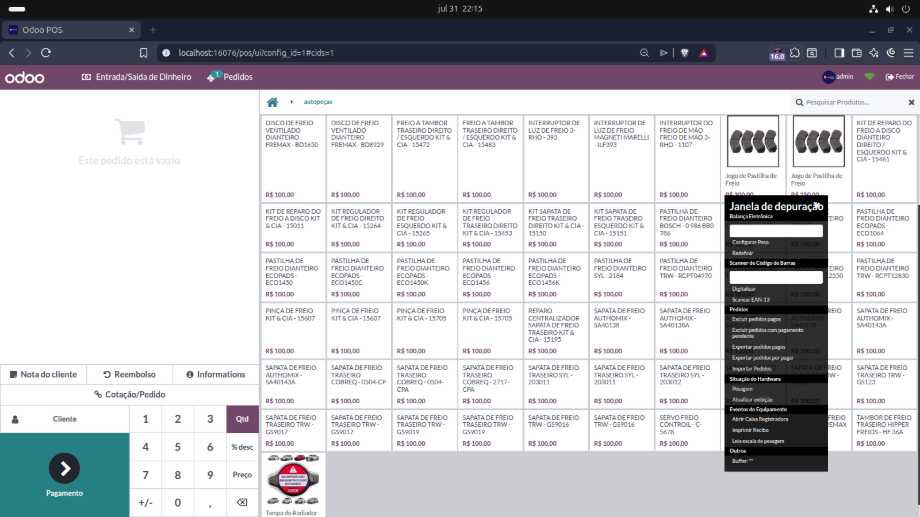
Task: Add PASTILHA DE FREIO DIANTEIRO SYL - 2184
Action: [x=621, y=277]
